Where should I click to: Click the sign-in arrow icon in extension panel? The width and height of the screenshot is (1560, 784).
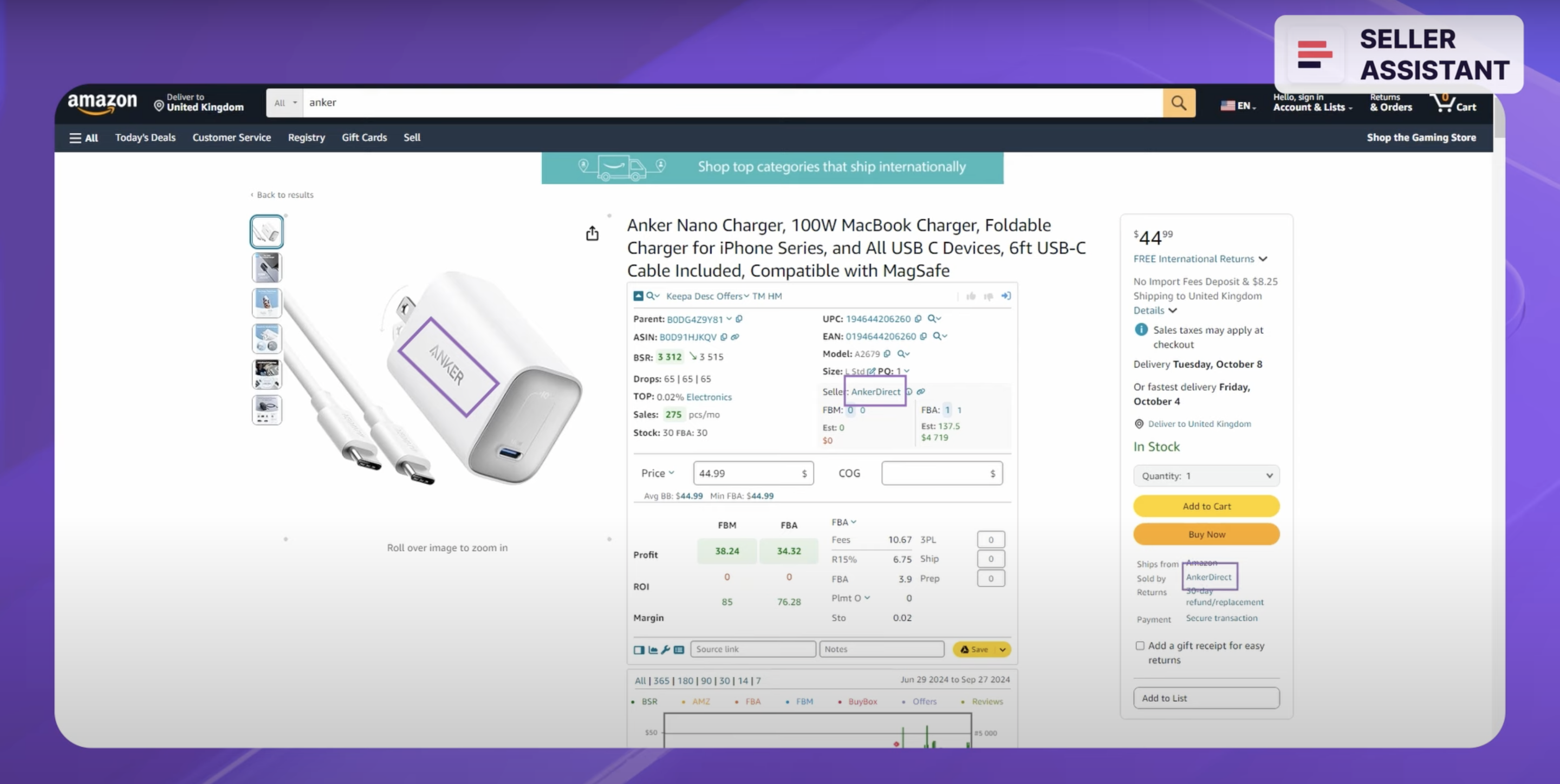tap(1006, 296)
